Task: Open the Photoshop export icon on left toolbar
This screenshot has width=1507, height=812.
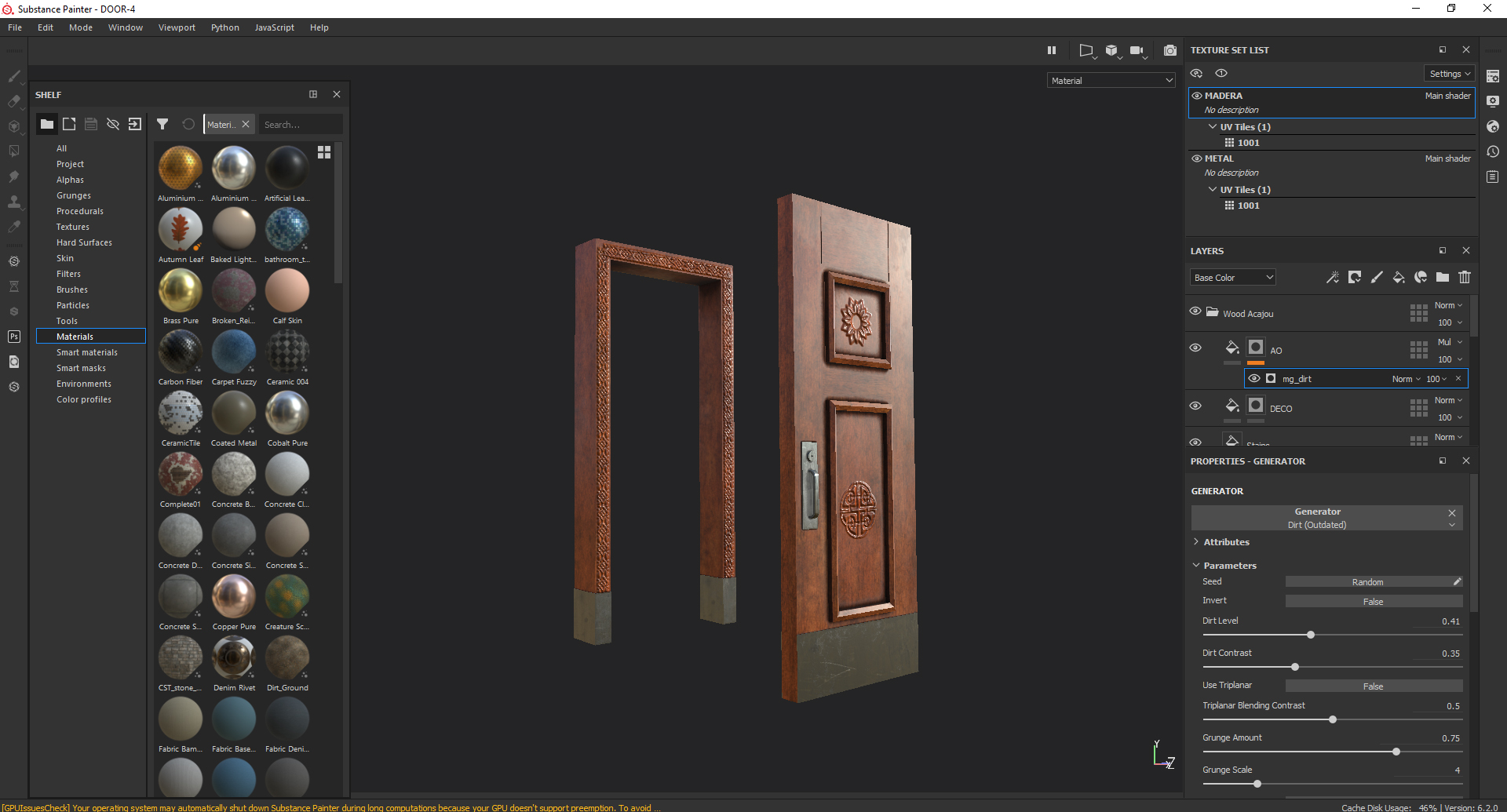Action: click(x=14, y=337)
